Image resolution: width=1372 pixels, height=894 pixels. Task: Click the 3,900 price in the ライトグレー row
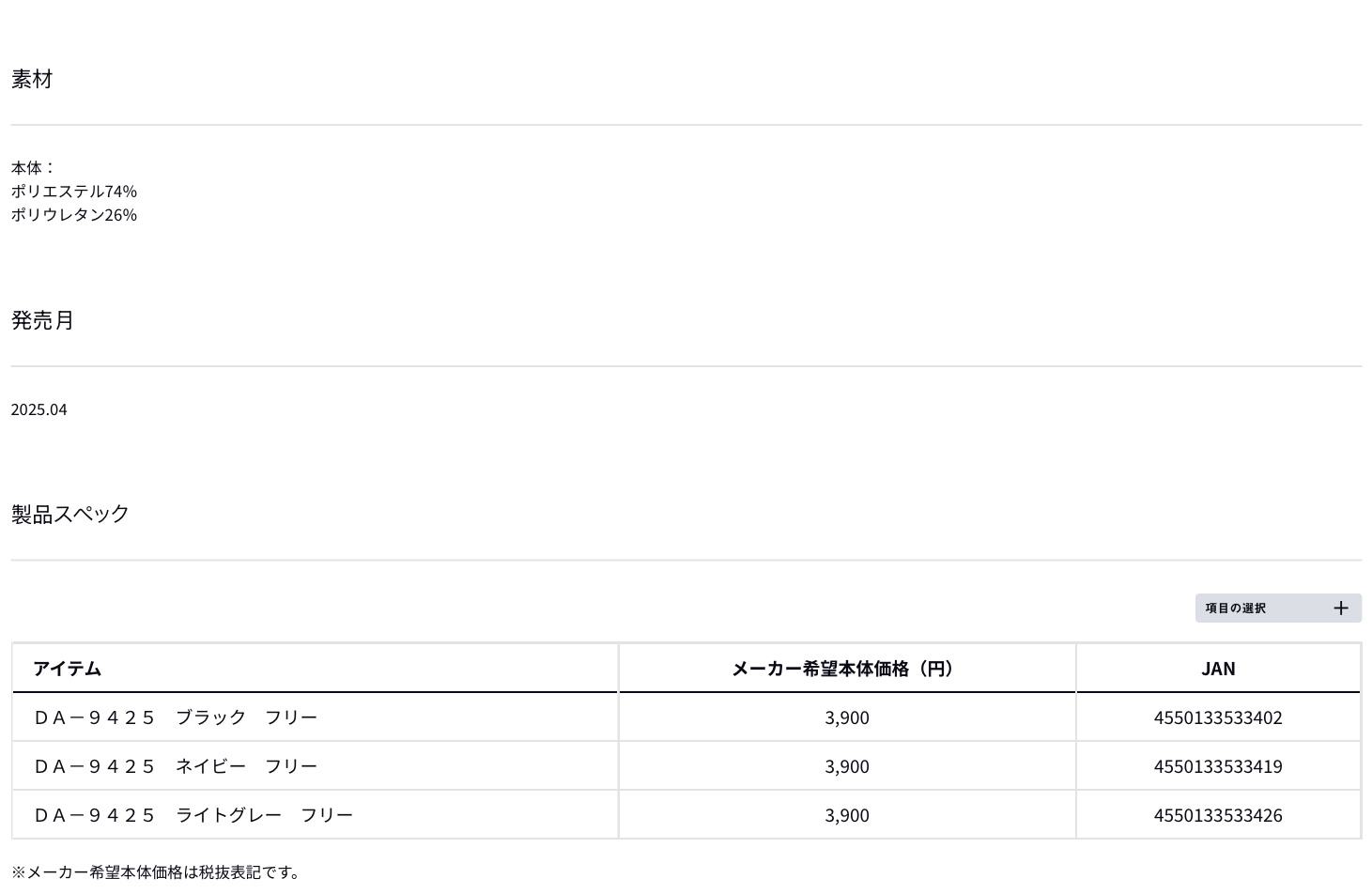pyautogui.click(x=846, y=815)
